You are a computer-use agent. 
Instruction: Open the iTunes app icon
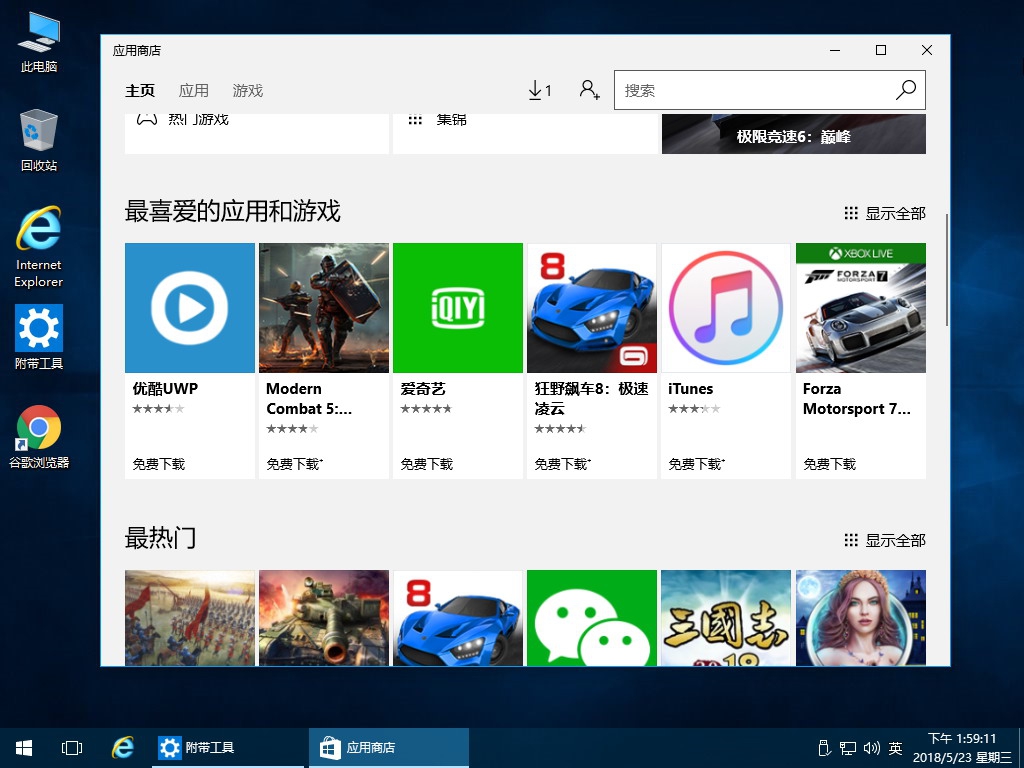pos(726,308)
